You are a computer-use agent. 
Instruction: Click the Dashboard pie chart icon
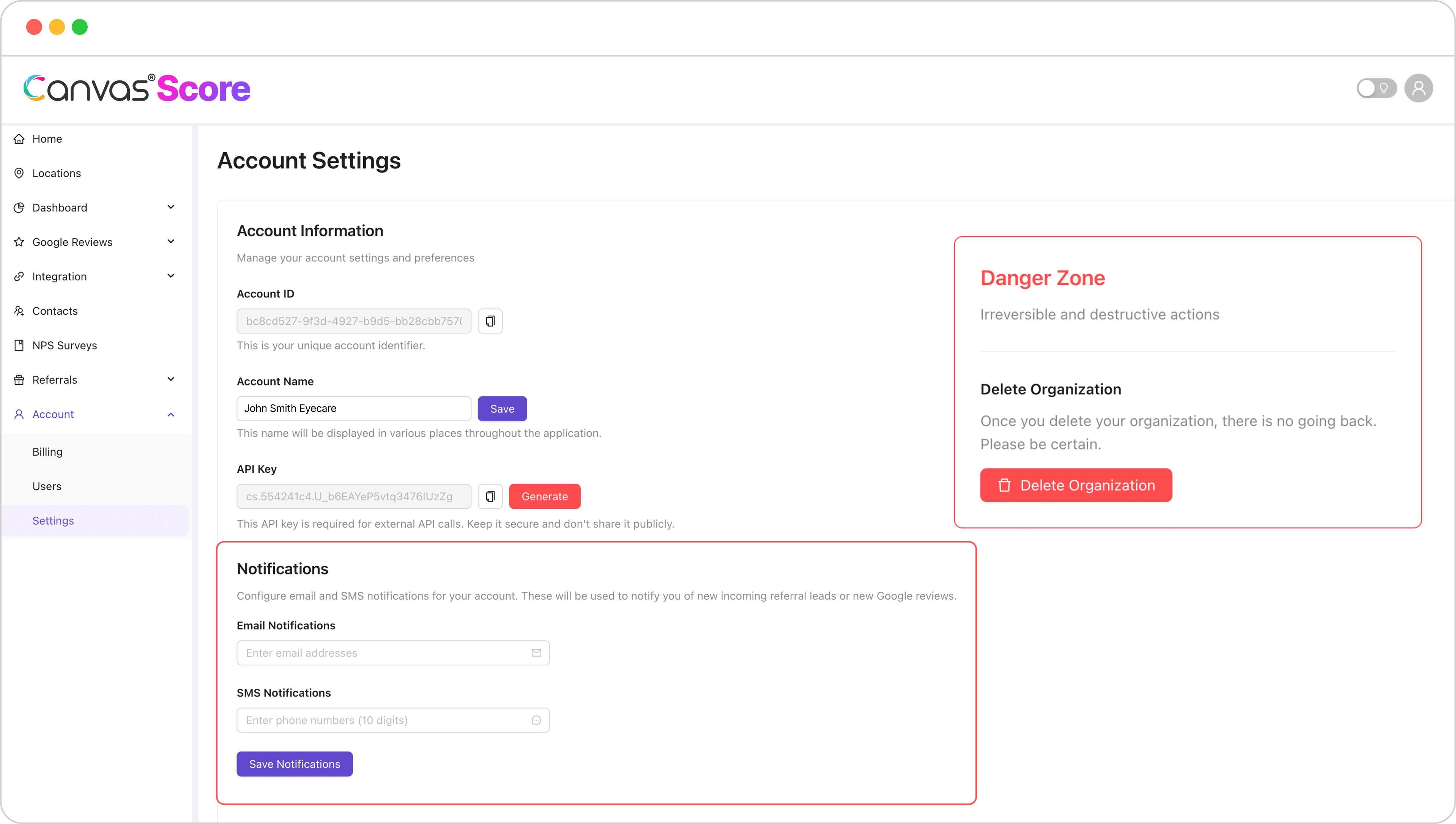(19, 208)
